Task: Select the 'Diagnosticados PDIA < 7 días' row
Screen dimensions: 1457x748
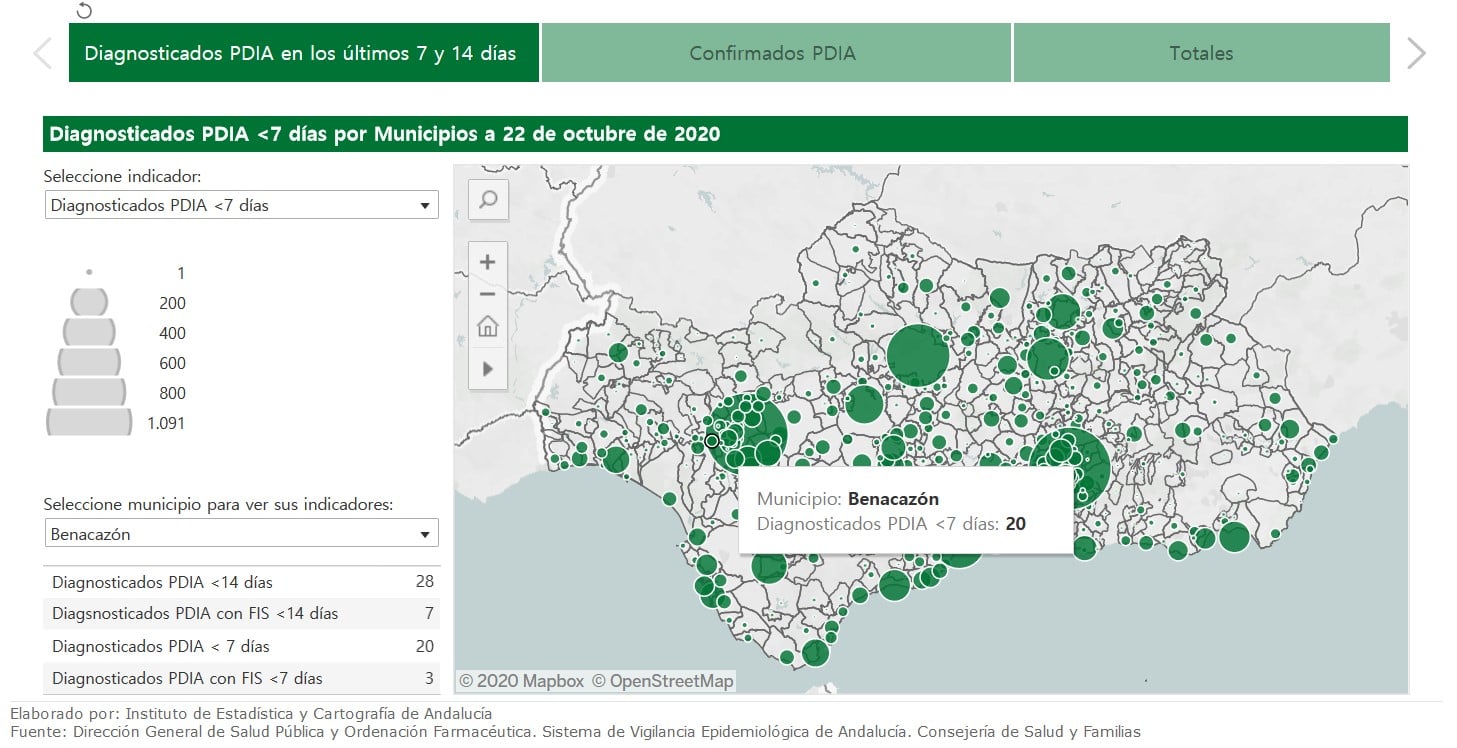Action: 241,646
